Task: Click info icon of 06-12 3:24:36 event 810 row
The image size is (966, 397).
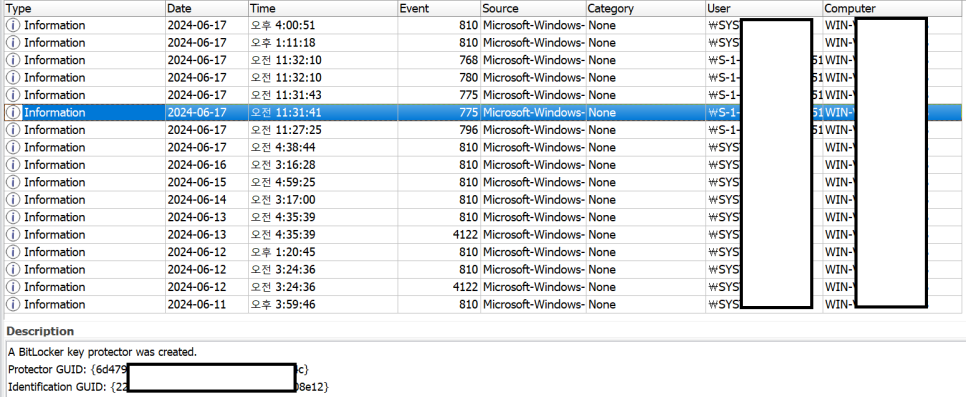Action: (x=12, y=269)
